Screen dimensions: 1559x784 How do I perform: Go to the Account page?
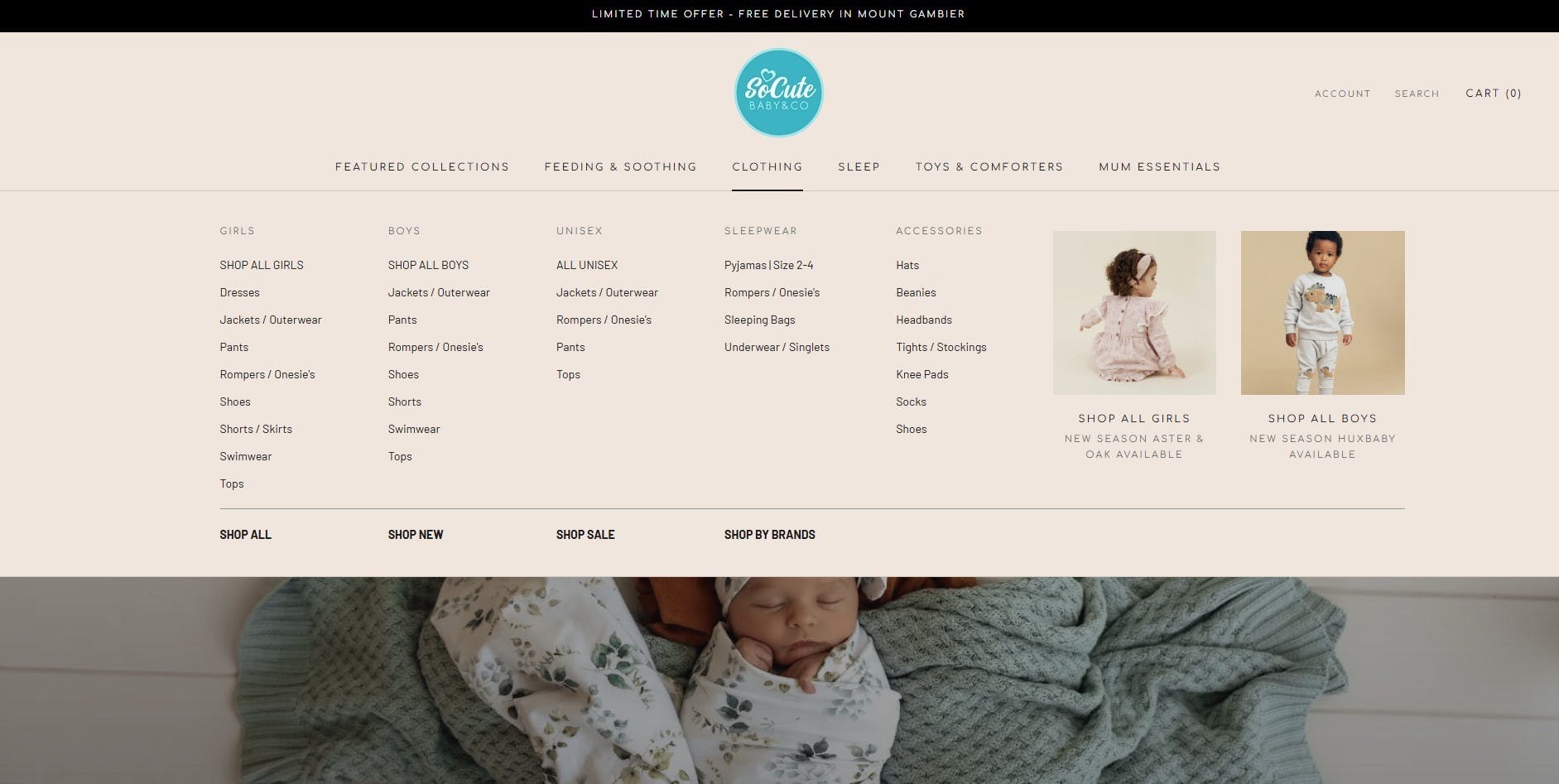point(1342,94)
